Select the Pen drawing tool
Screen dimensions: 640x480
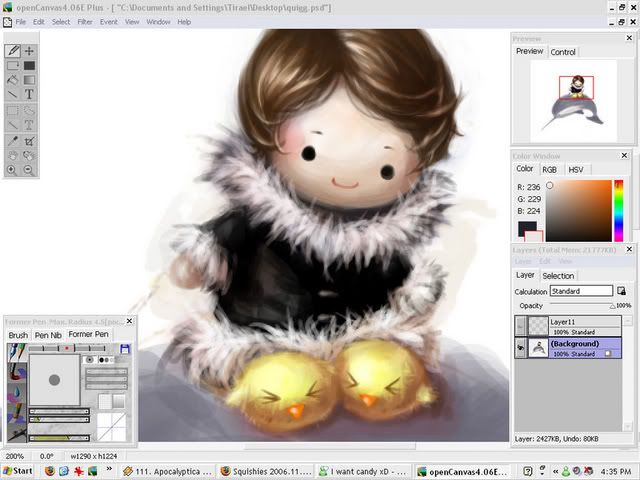coord(13,51)
